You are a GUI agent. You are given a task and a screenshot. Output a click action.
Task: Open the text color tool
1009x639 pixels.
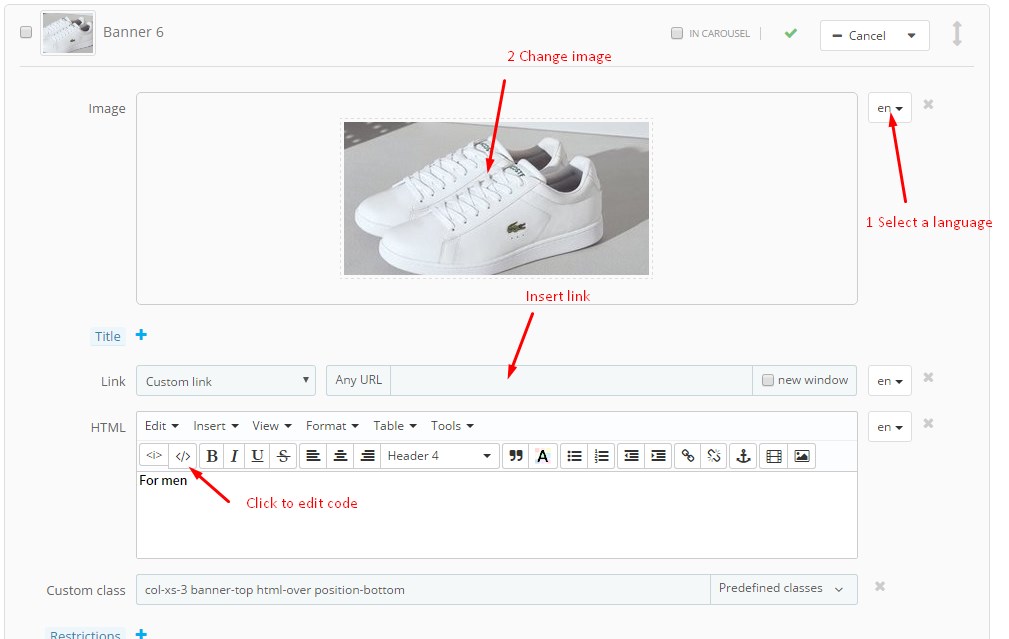pyautogui.click(x=542, y=456)
